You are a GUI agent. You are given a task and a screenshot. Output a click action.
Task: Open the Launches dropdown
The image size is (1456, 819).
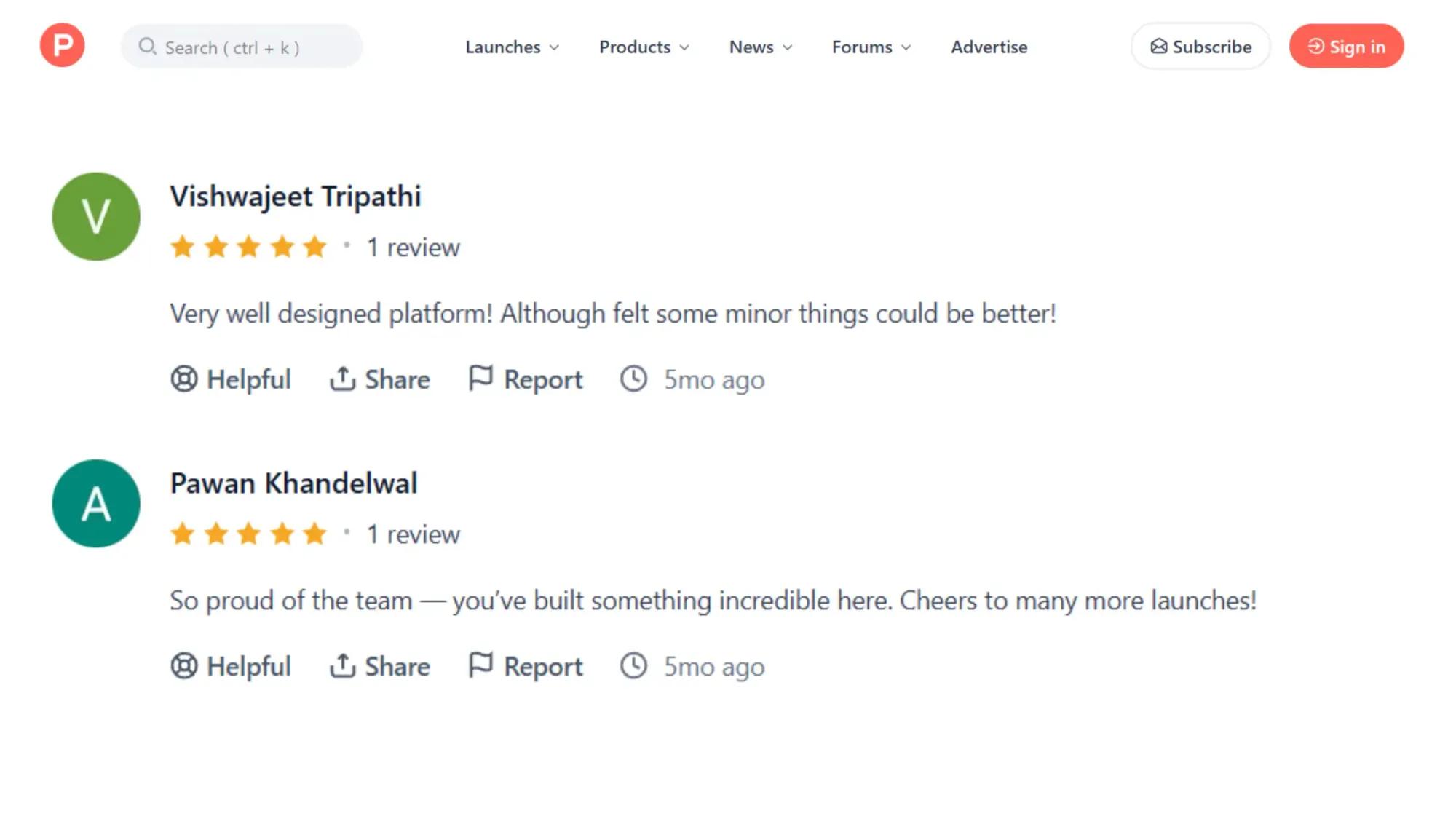coord(511,47)
